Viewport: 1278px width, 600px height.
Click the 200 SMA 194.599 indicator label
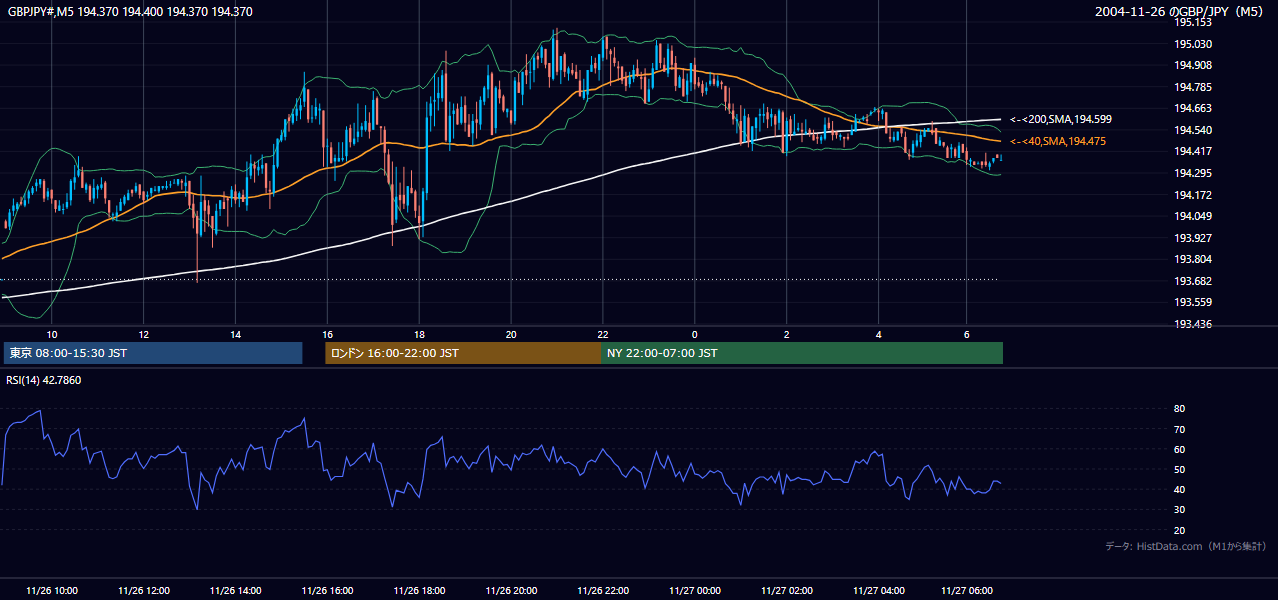coord(1060,119)
